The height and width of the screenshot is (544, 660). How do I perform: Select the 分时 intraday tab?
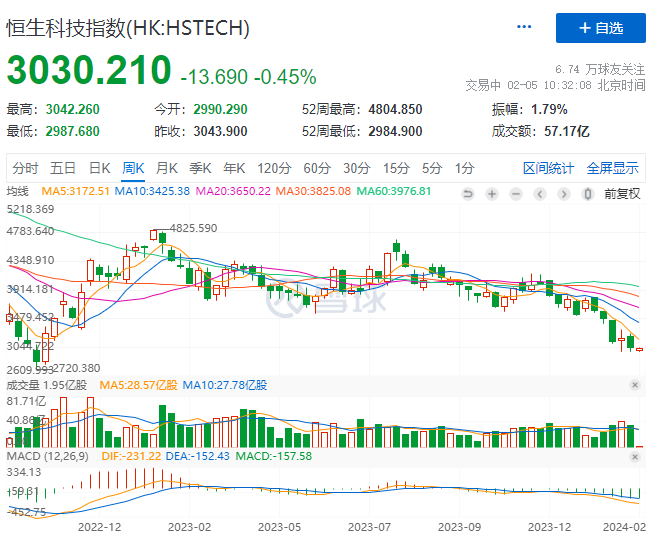26,167
